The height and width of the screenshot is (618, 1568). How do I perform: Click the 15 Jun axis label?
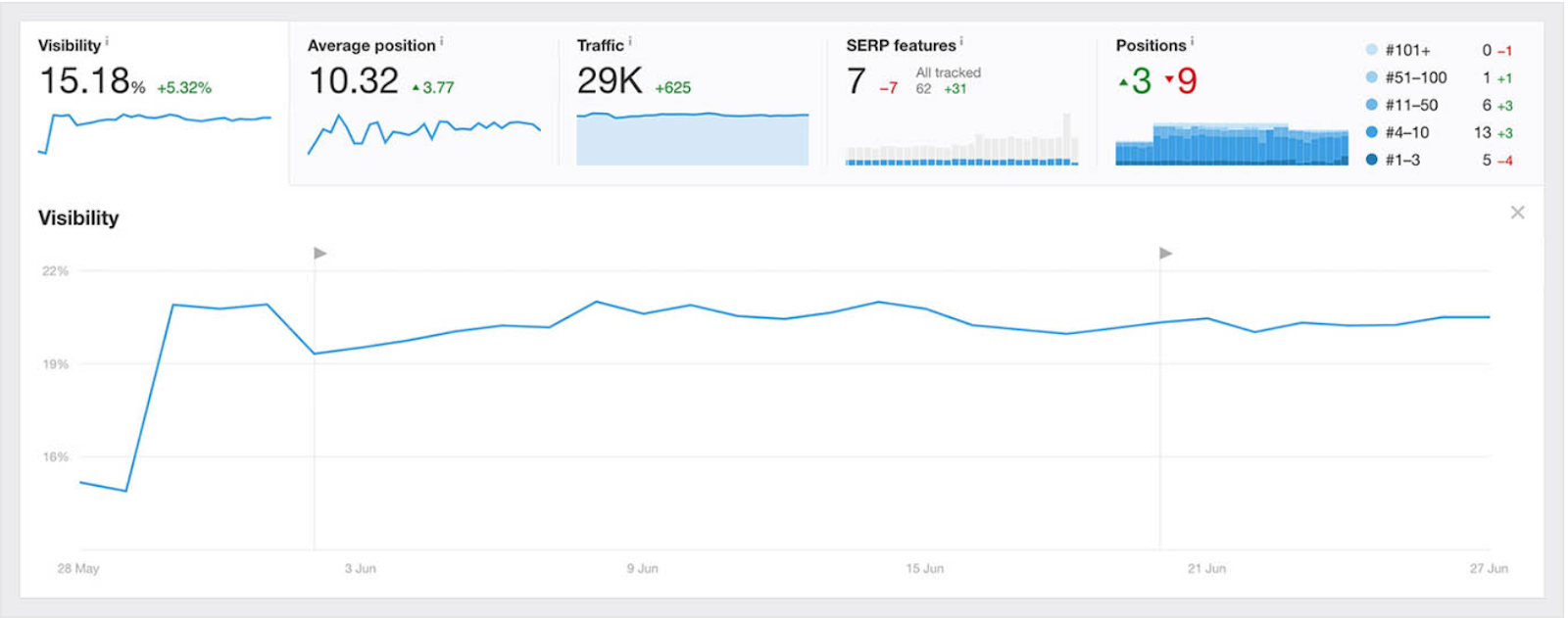point(925,568)
